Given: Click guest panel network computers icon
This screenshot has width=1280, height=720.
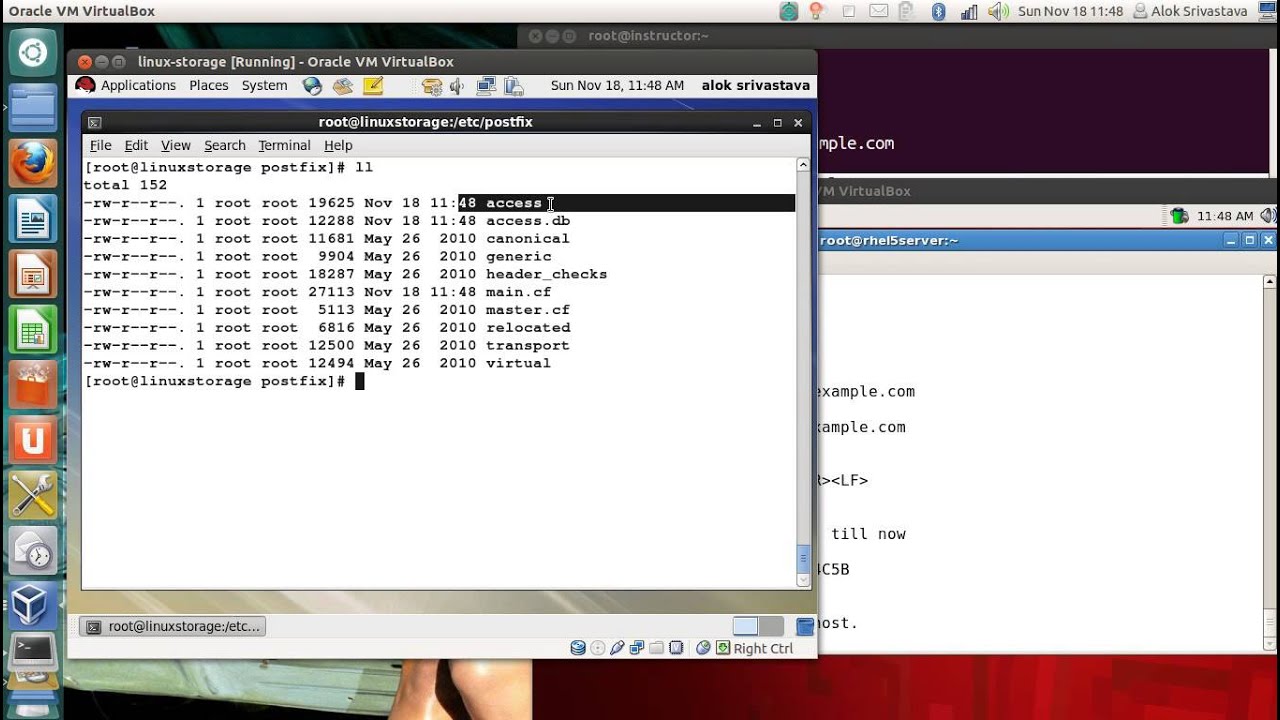Looking at the screenshot, I should [x=487, y=86].
